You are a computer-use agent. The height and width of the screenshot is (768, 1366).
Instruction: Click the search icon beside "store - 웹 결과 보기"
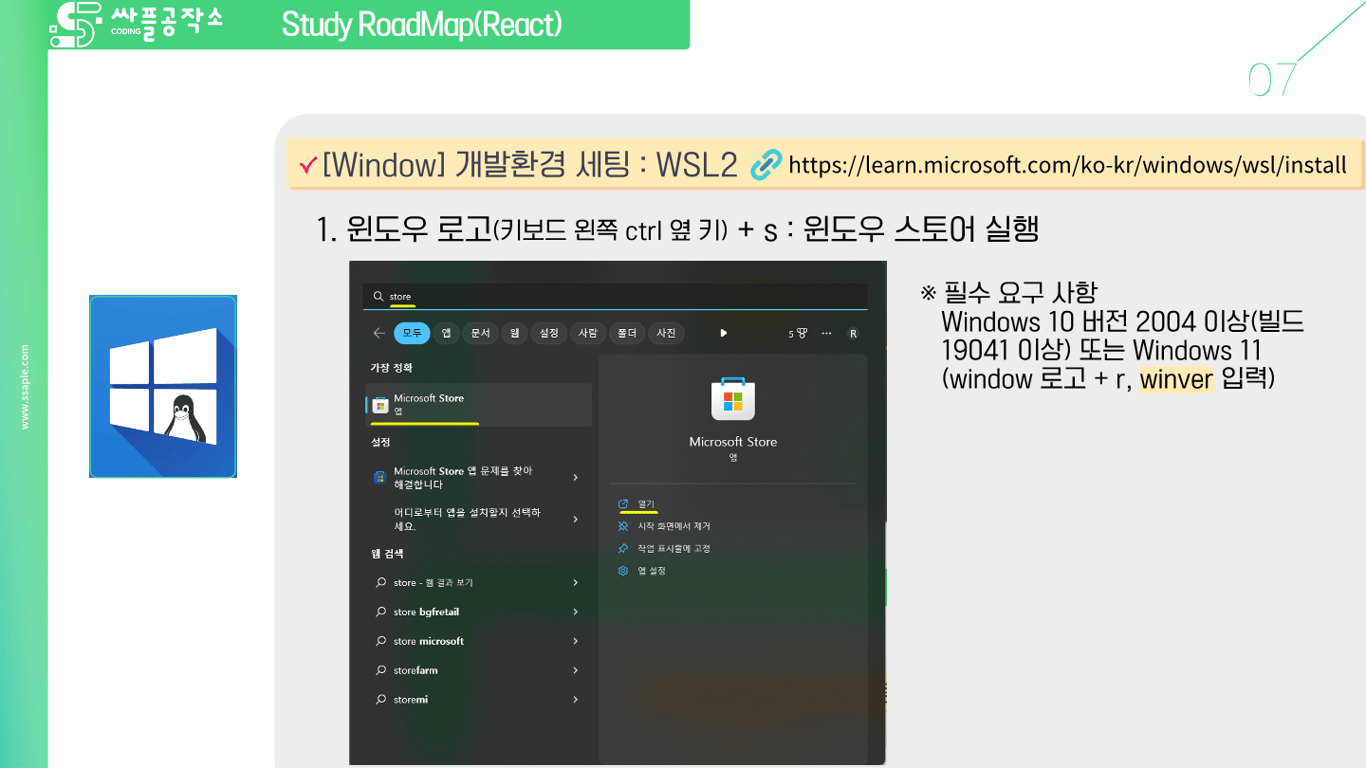pyautogui.click(x=380, y=583)
